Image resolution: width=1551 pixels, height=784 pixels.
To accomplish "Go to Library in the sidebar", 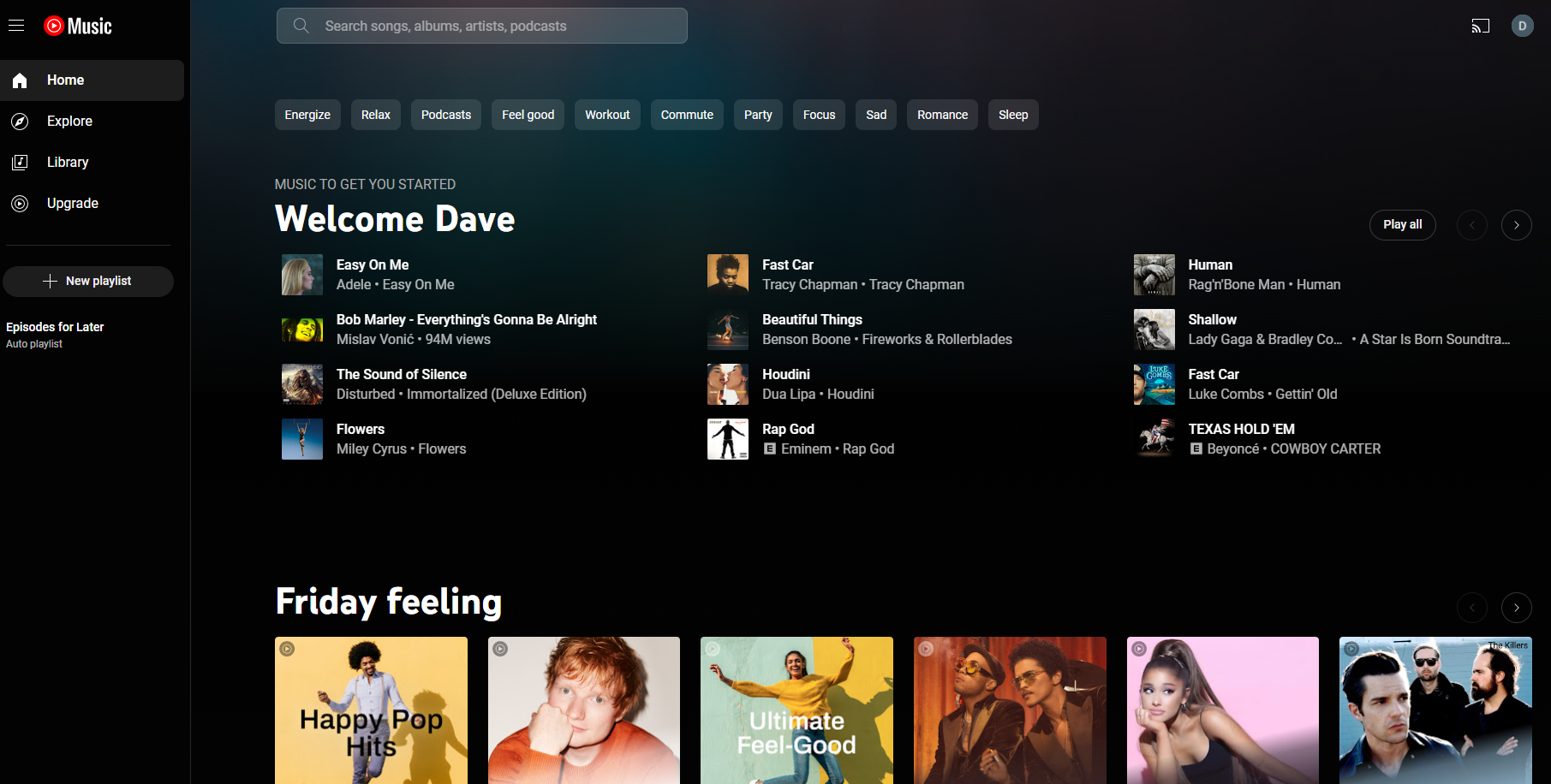I will tap(68, 162).
